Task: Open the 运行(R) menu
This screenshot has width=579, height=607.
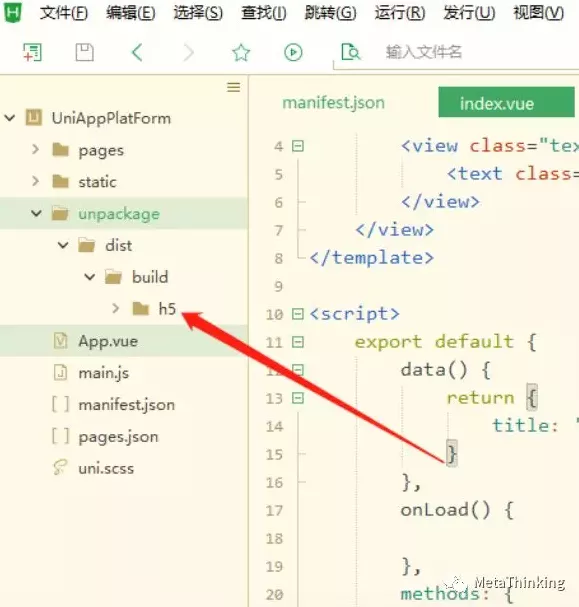Action: (x=399, y=13)
